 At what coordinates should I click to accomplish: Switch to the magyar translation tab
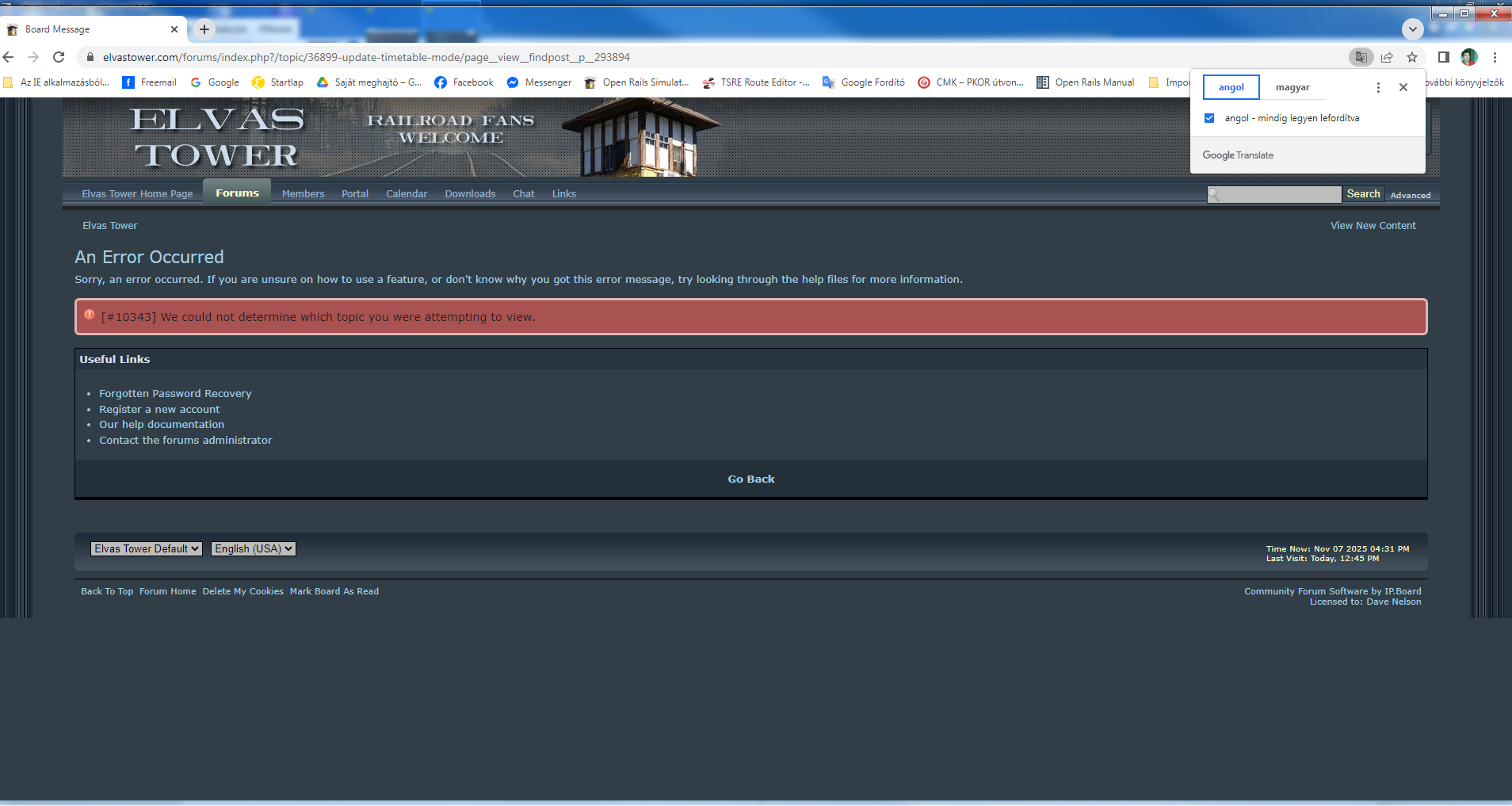coord(1292,87)
